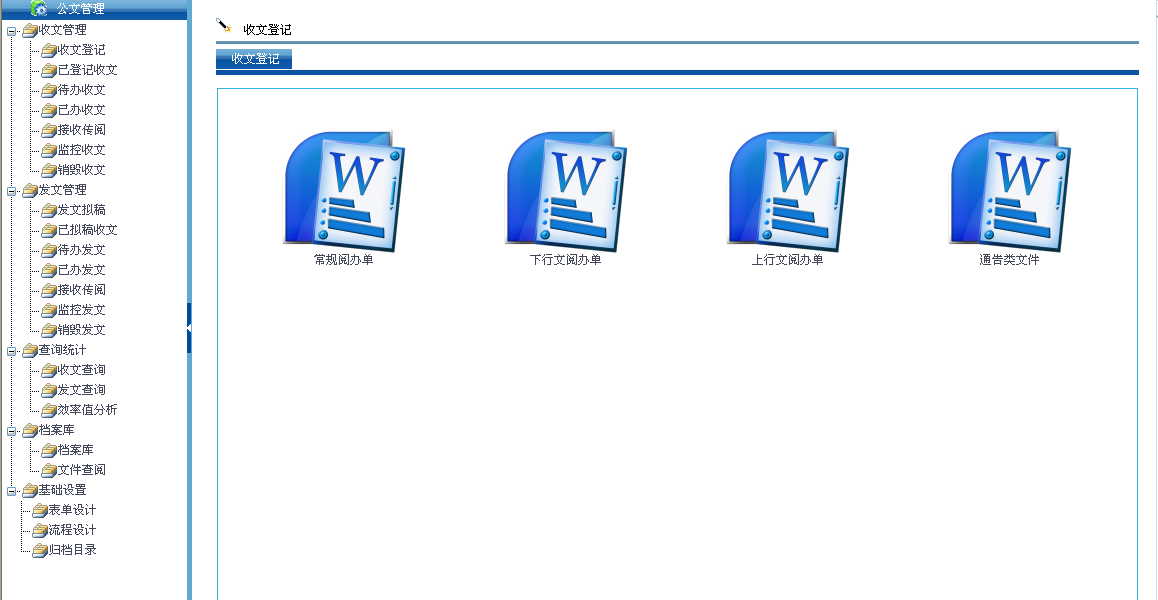The height and width of the screenshot is (600, 1158).
Task: Open 已办收文 list
Action: point(81,110)
